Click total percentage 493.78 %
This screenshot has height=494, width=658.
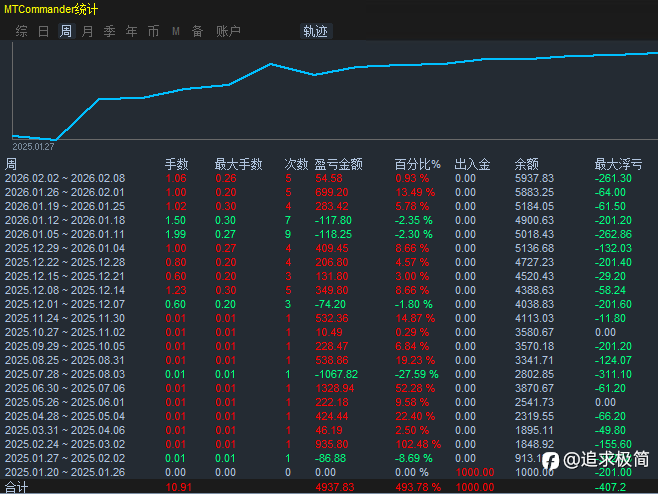[418, 487]
